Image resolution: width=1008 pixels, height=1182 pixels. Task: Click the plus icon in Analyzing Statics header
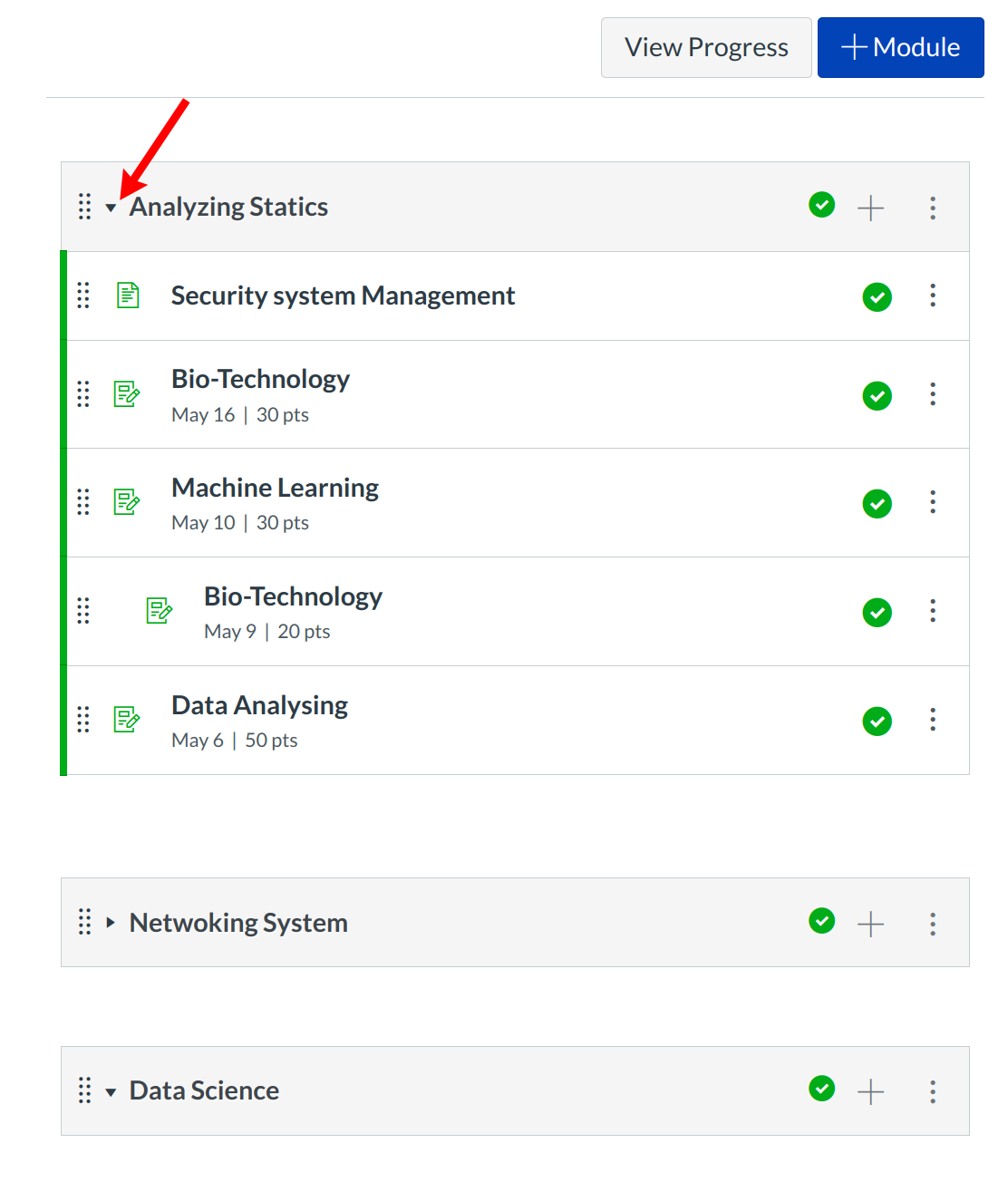(x=870, y=208)
